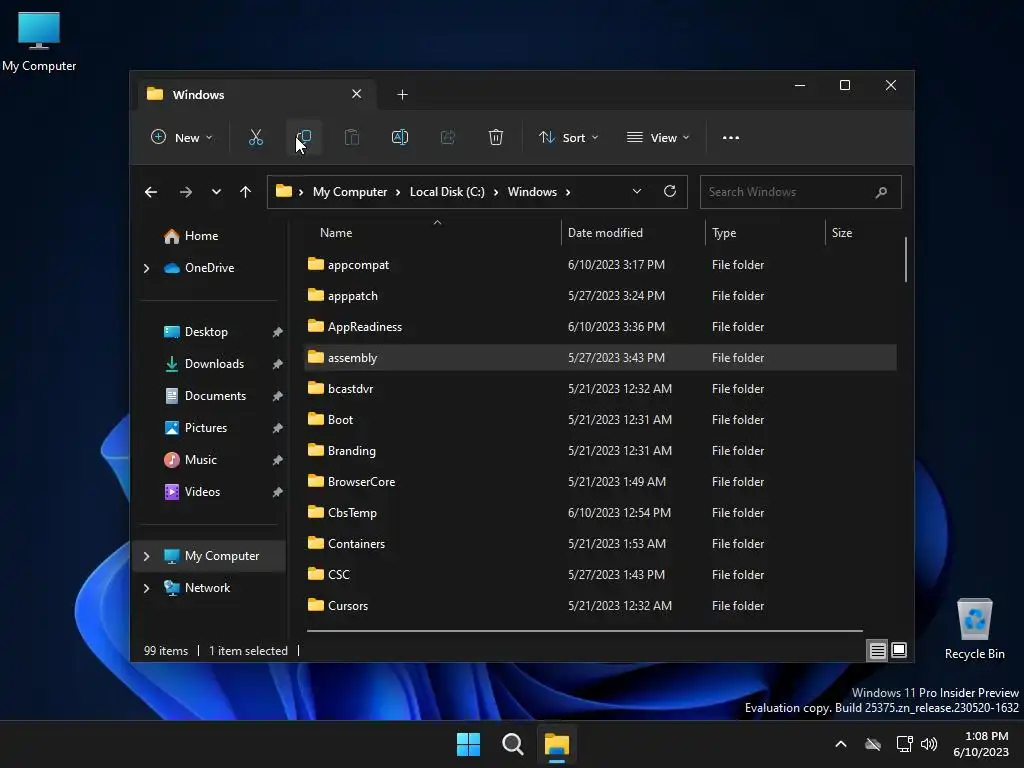Select the BrowserCore folder
Viewport: 1024px width, 768px height.
pos(600,481)
